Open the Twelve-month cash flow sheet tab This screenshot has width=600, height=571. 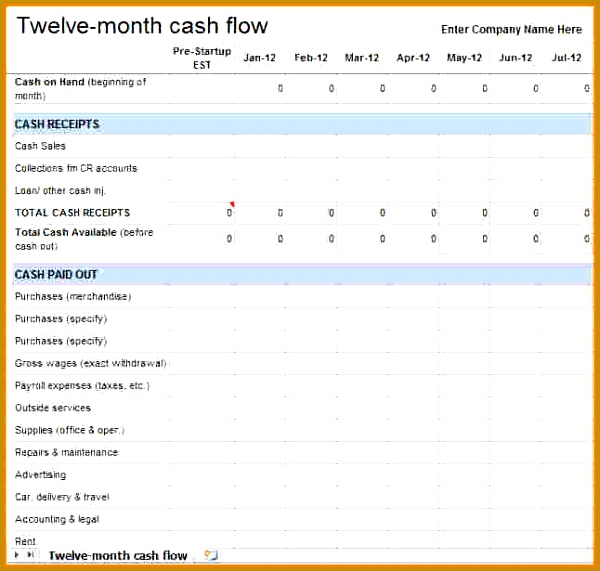click(118, 555)
